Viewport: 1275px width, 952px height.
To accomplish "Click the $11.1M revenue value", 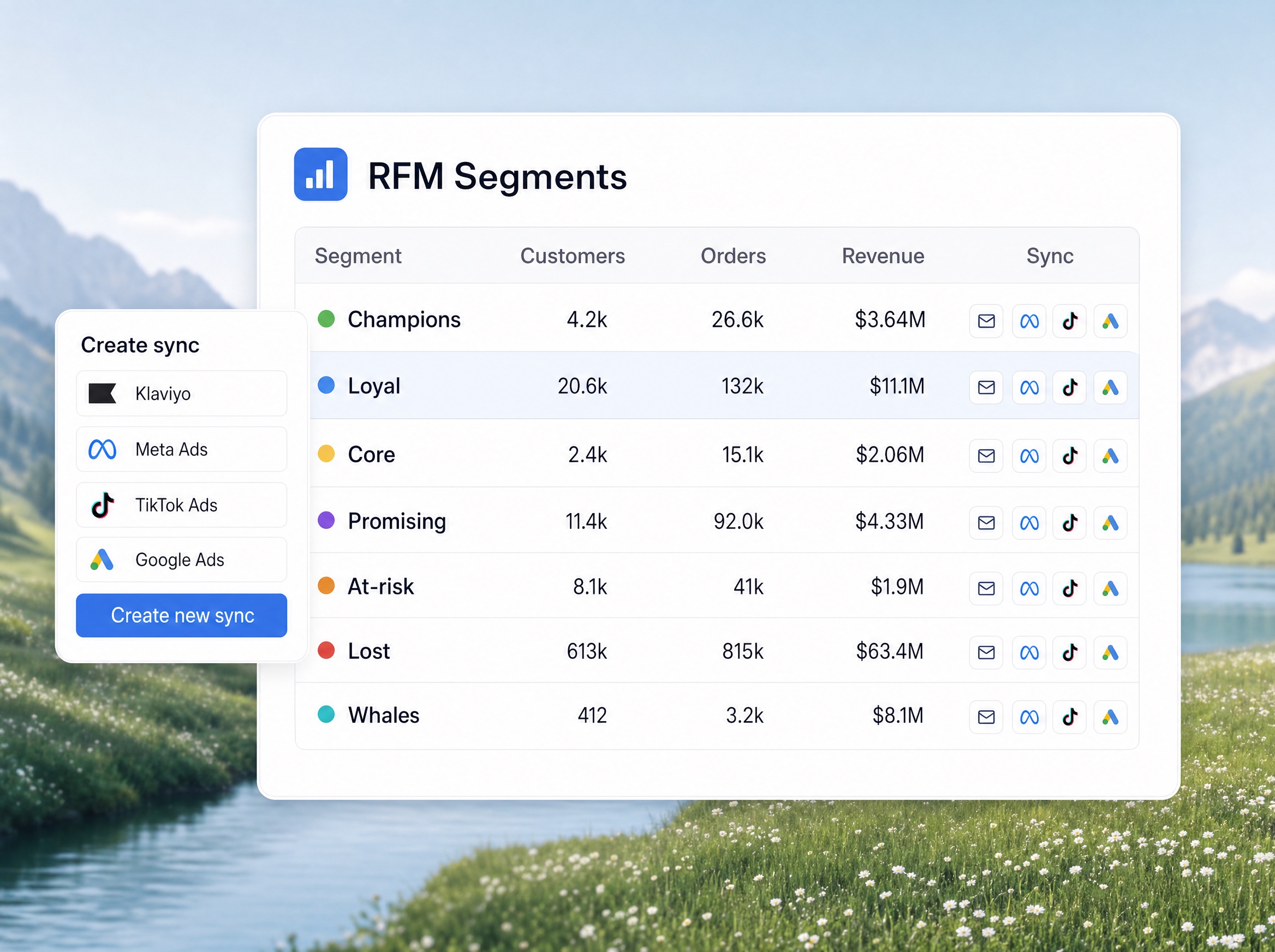I will point(897,386).
